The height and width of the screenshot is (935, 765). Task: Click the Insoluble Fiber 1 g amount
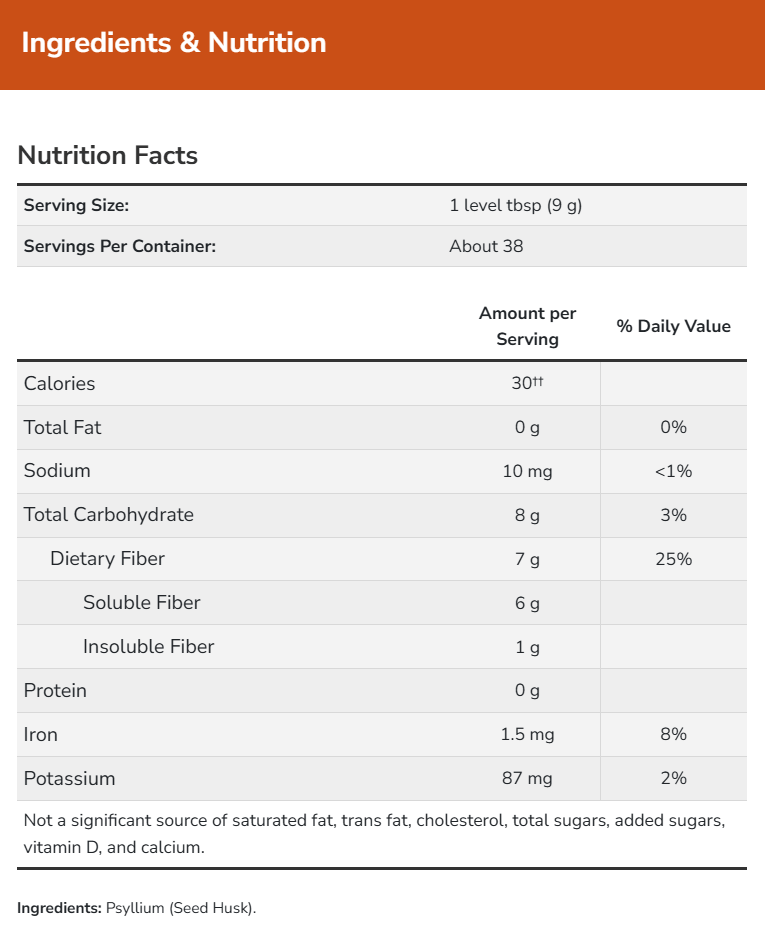tap(527, 647)
